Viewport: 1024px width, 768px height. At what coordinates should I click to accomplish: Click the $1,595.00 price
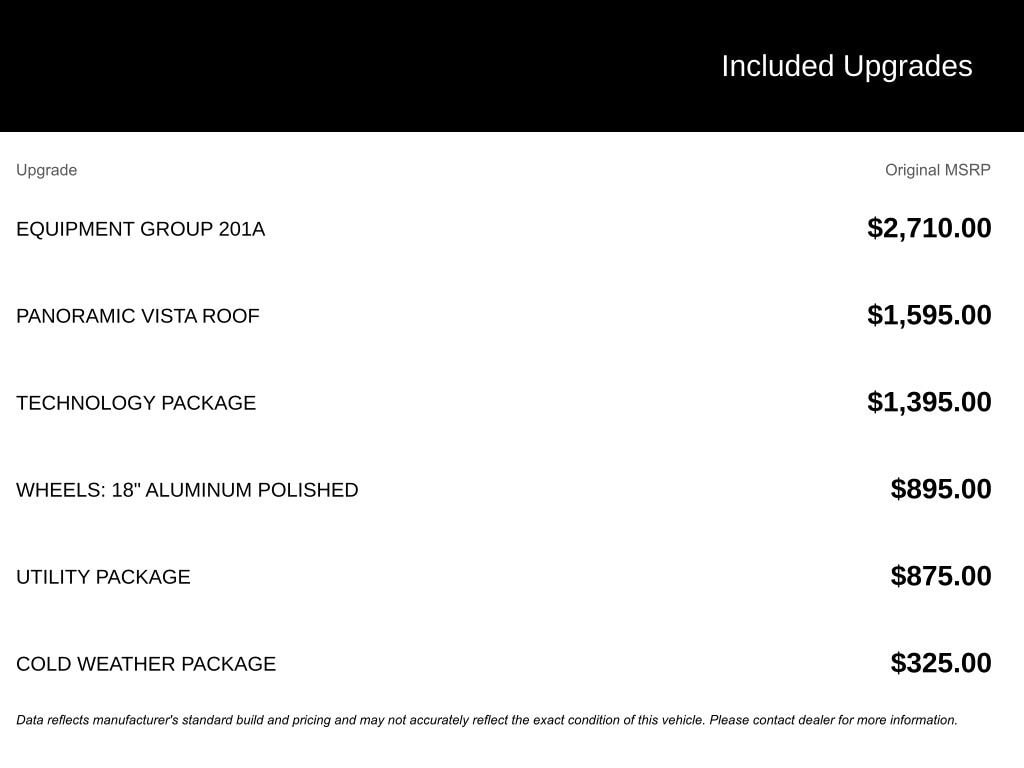929,315
